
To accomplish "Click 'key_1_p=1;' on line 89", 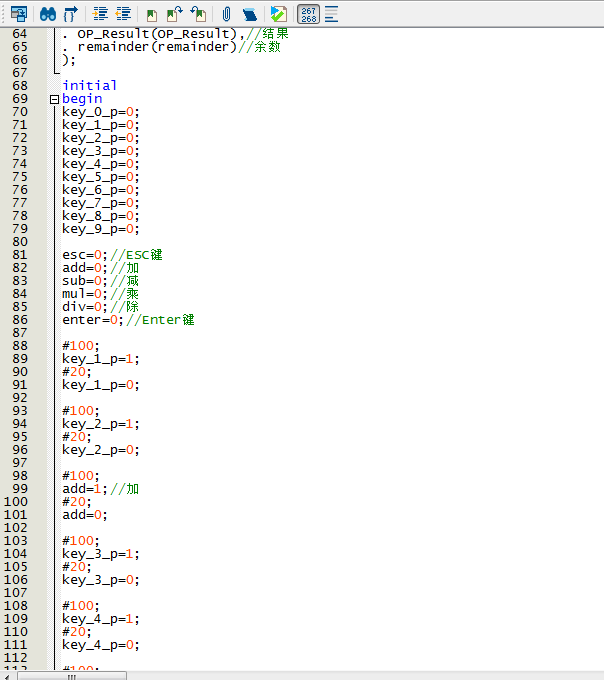I will [x=101, y=360].
